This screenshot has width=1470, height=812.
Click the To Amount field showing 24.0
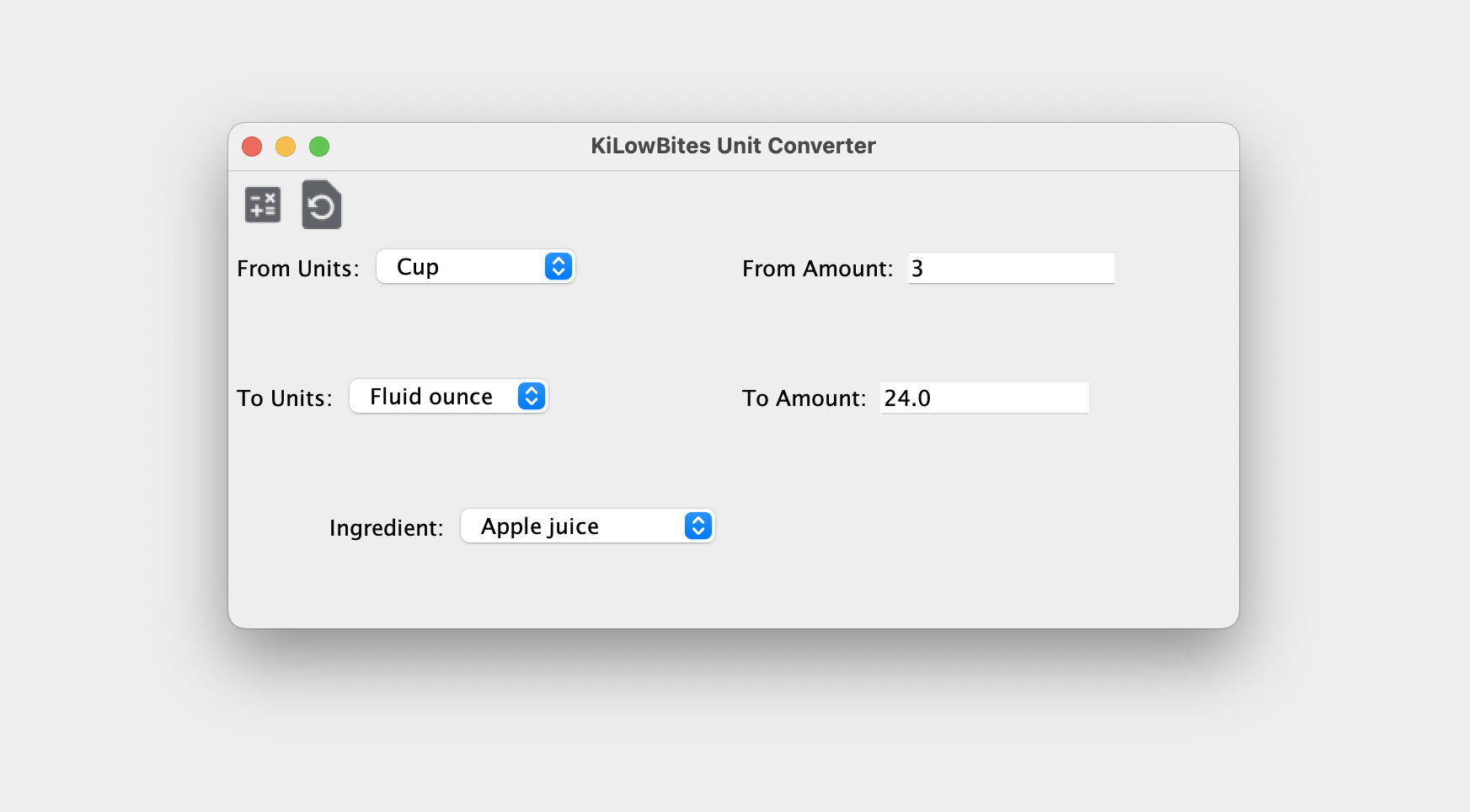(x=983, y=398)
